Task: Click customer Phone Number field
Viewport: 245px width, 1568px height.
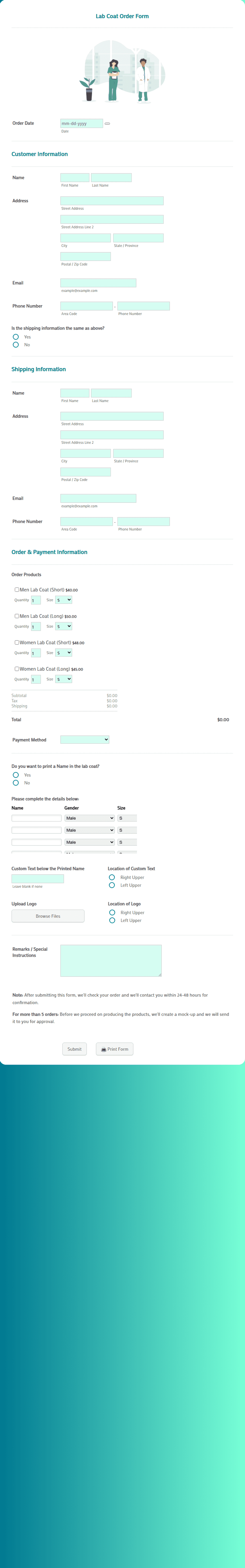Action: [144, 306]
